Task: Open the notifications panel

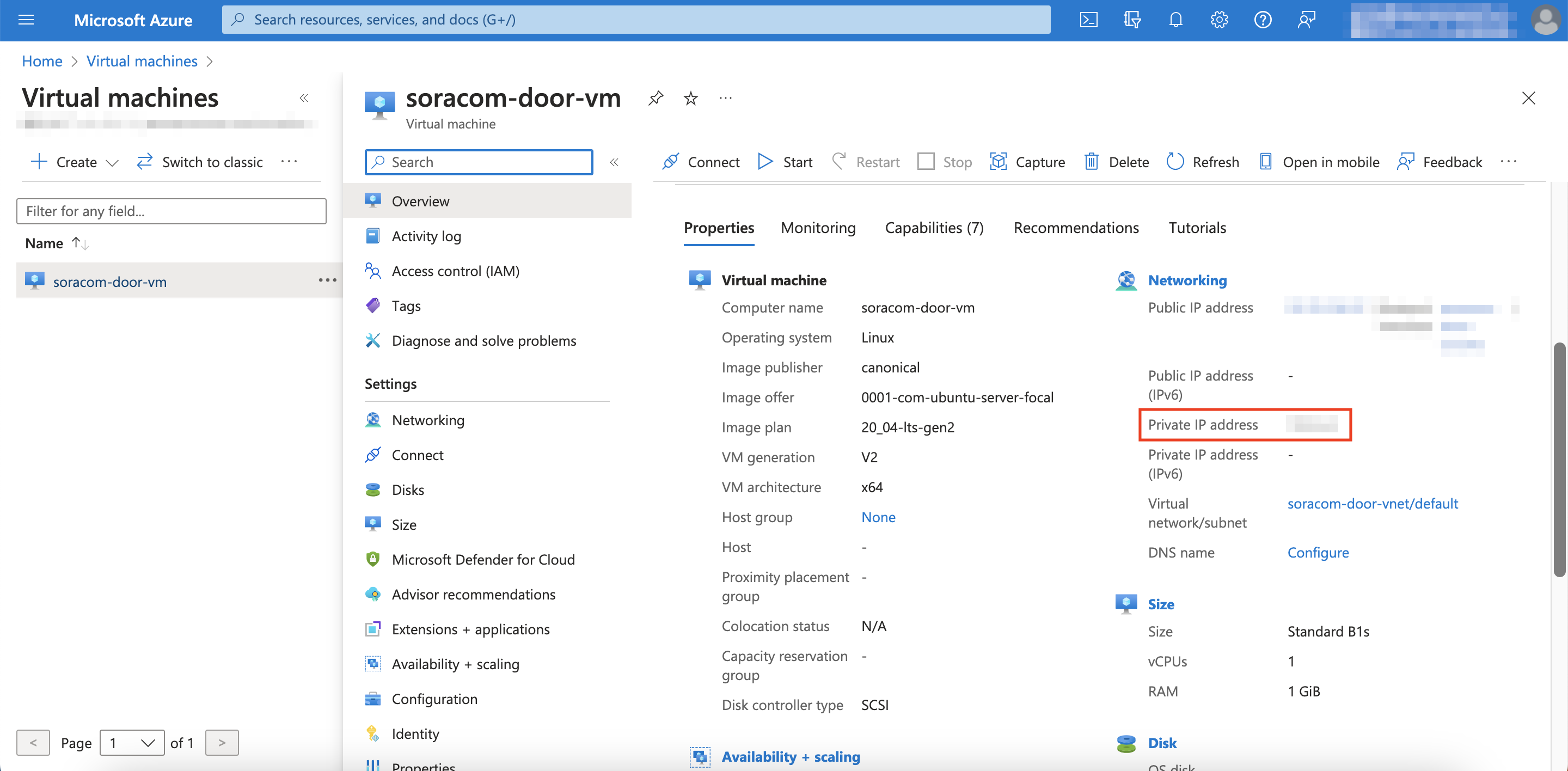Action: coord(1175,20)
